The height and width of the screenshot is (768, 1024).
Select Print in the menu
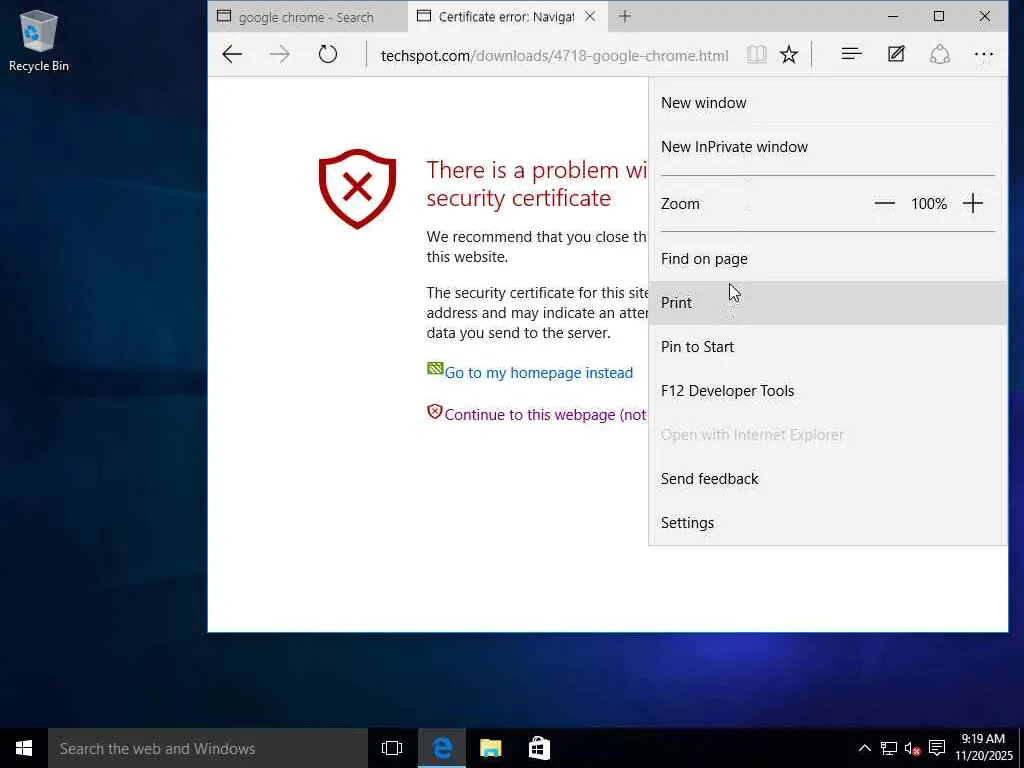pos(828,302)
